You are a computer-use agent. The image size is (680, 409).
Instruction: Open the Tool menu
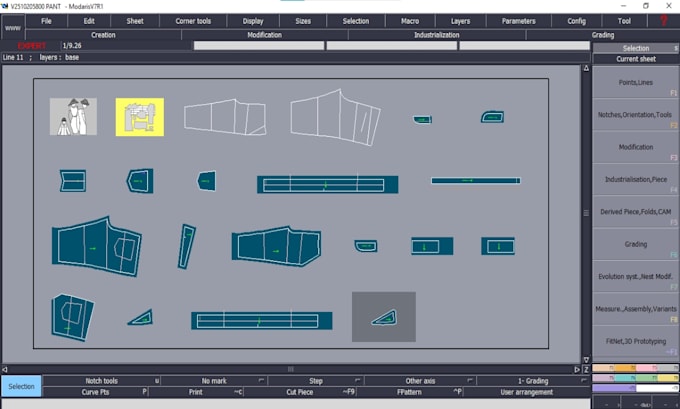point(624,21)
